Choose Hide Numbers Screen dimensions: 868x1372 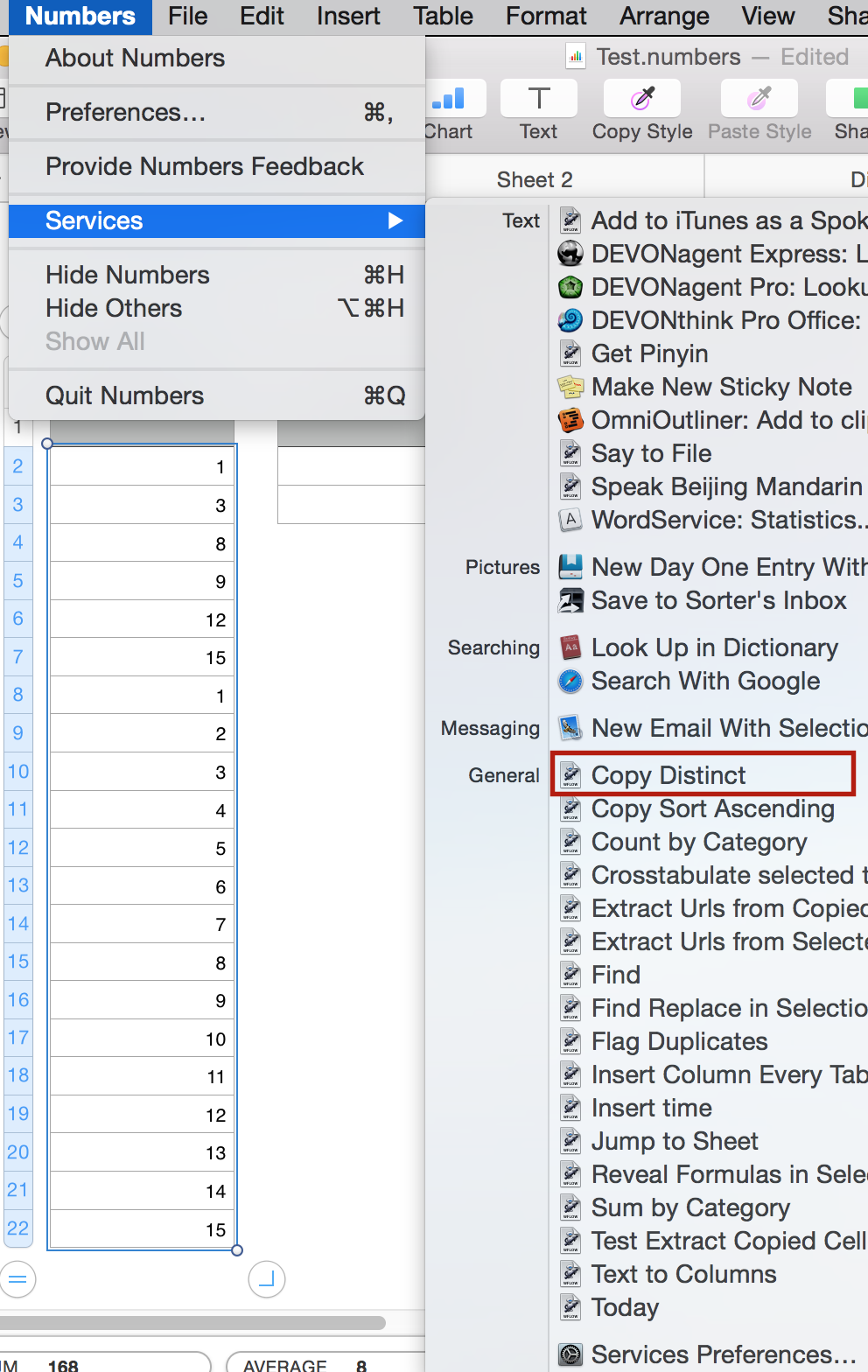click(217, 275)
